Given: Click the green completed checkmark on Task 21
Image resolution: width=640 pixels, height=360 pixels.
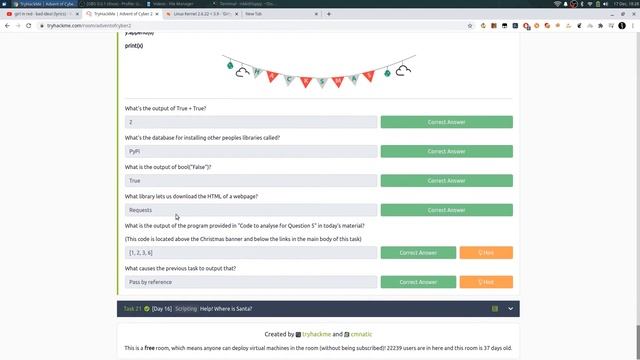Looking at the screenshot, I should point(147,309).
